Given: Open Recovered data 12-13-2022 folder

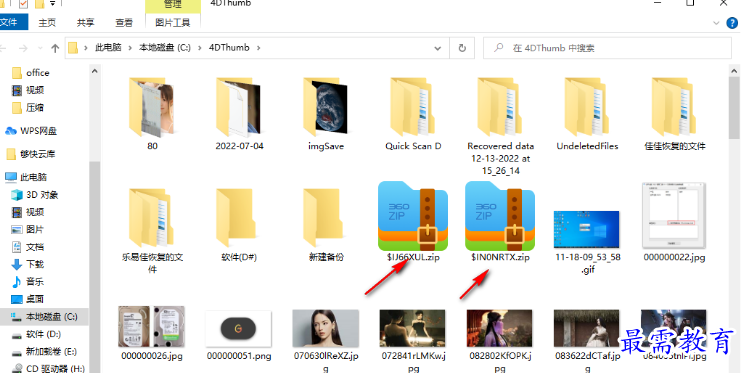Looking at the screenshot, I should [500, 125].
